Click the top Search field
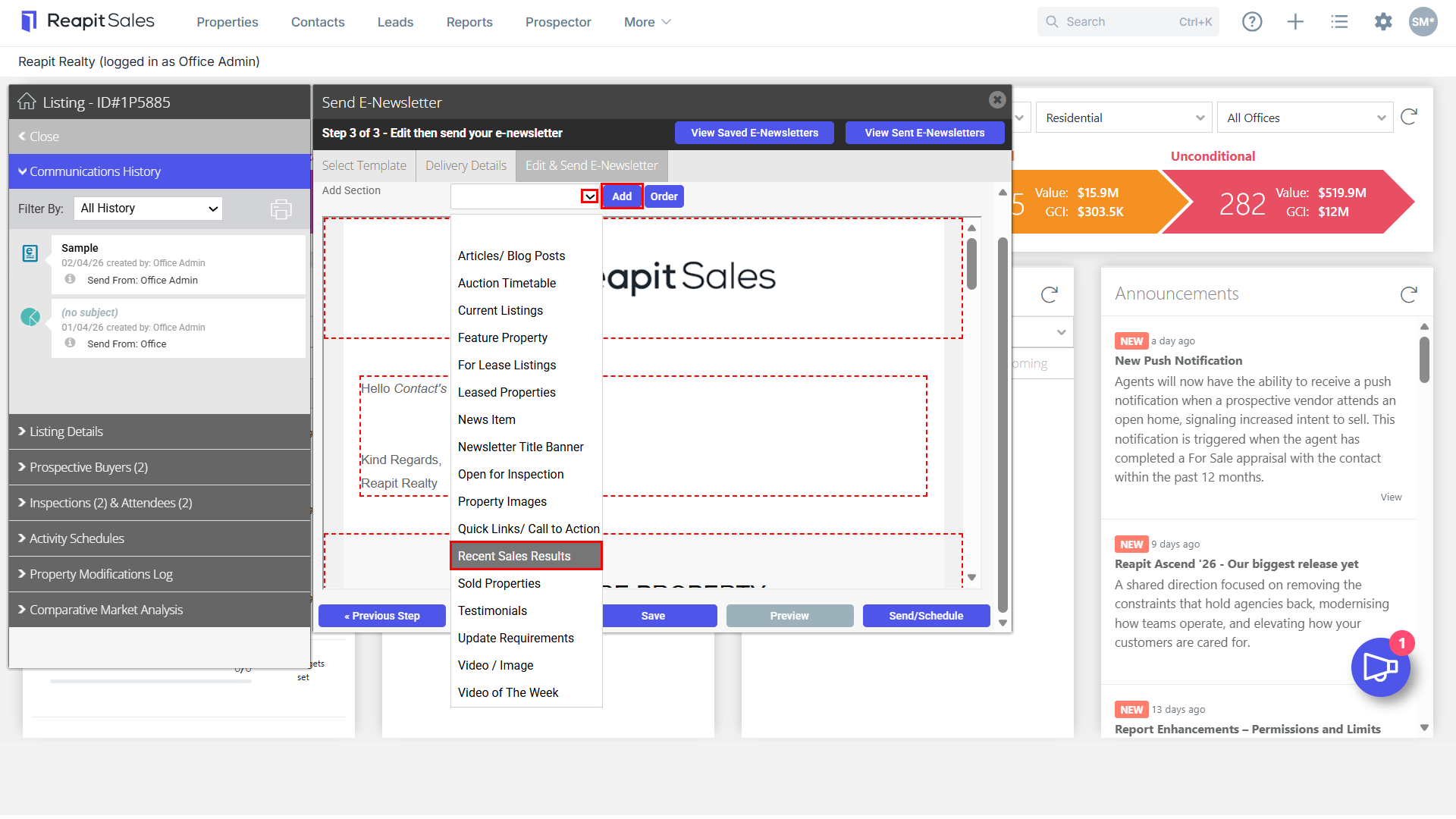Screen dimensions: 1456x819 (1128, 22)
